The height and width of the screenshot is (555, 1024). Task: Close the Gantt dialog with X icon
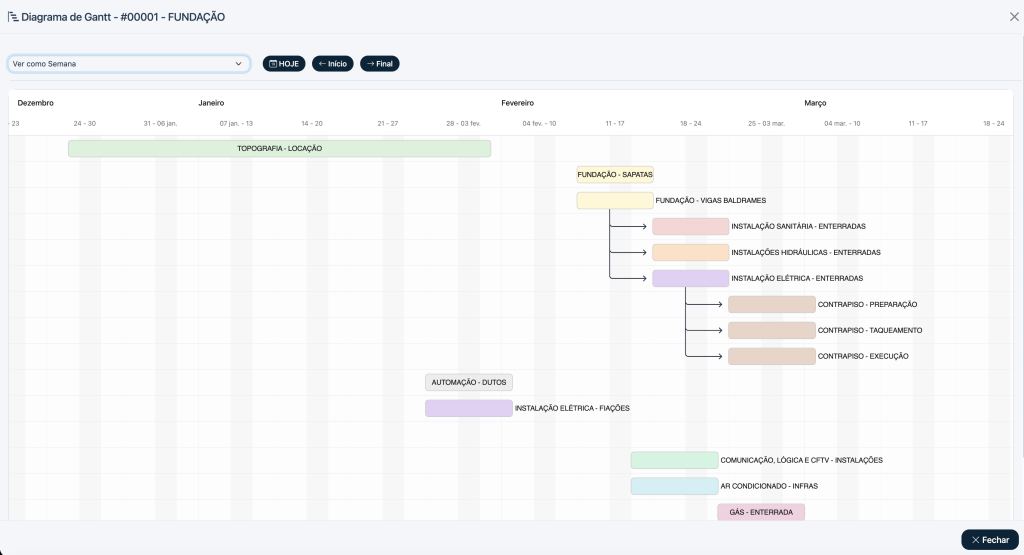pos(1014,17)
